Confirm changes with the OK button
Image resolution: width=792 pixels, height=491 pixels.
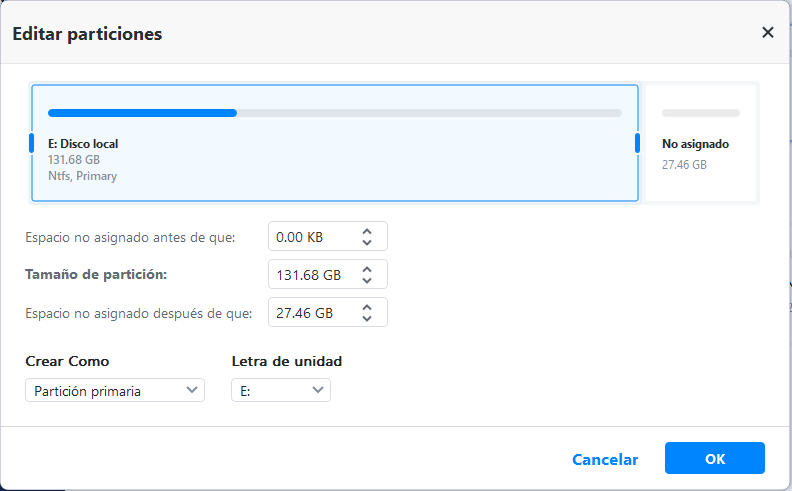714,459
